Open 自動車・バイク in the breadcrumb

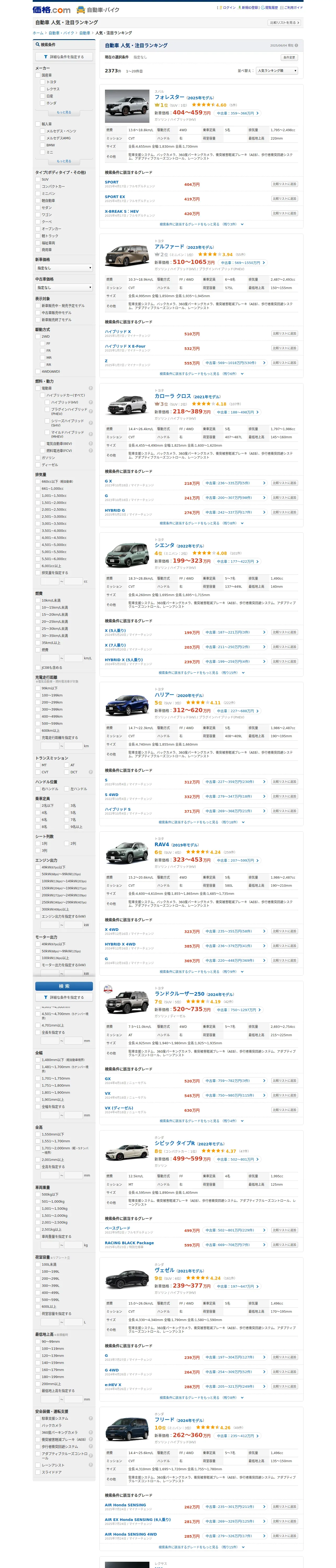[61, 33]
